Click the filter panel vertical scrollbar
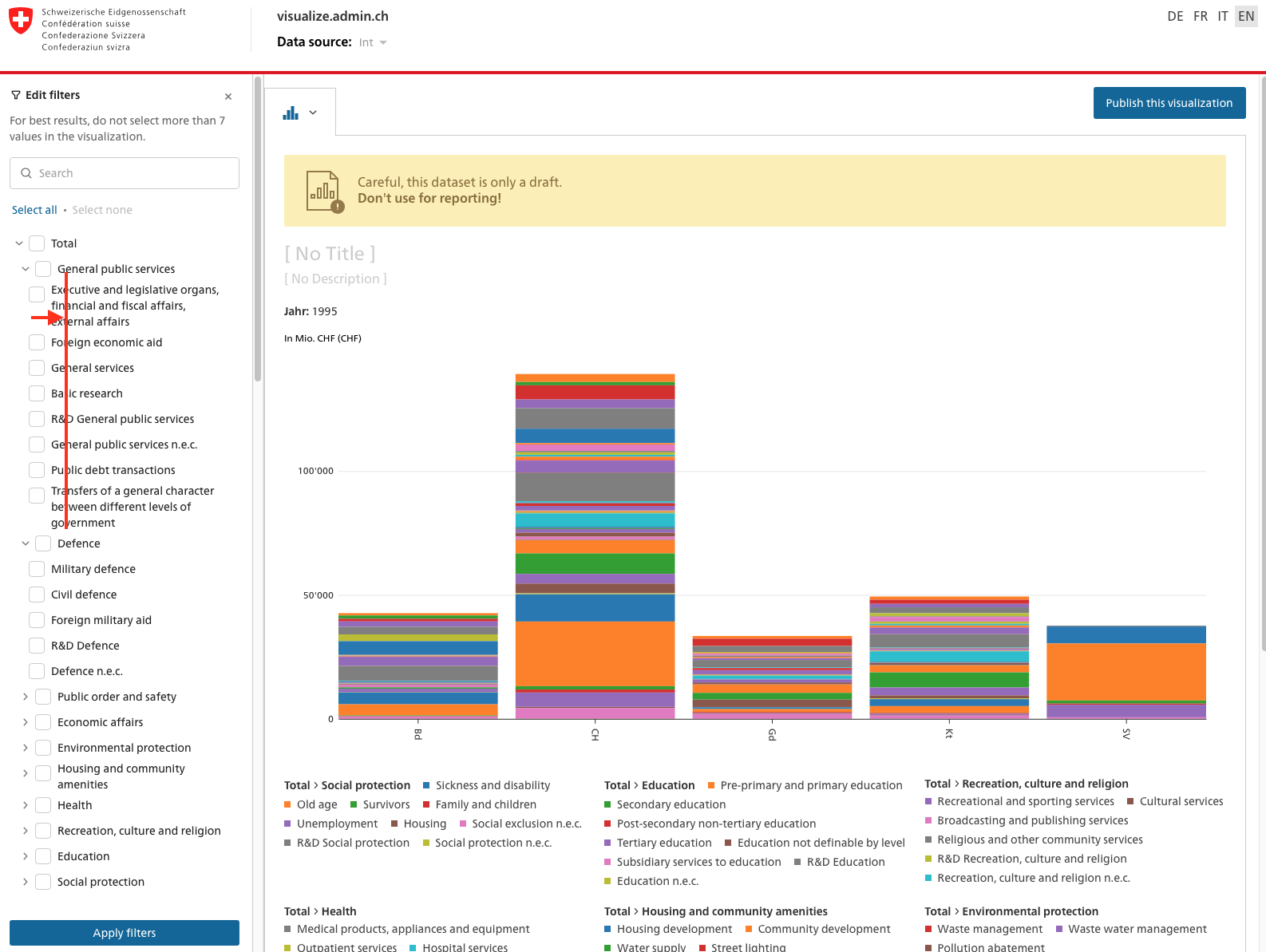This screenshot has width=1266, height=952. point(258,229)
